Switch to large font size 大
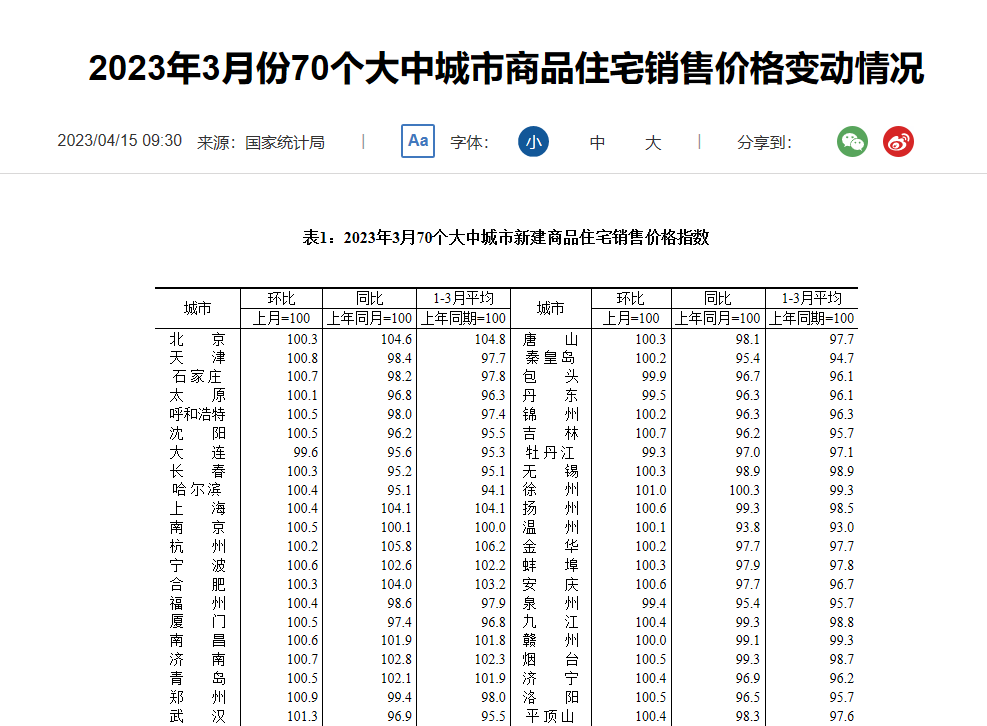This screenshot has height=726, width=987. point(653,142)
